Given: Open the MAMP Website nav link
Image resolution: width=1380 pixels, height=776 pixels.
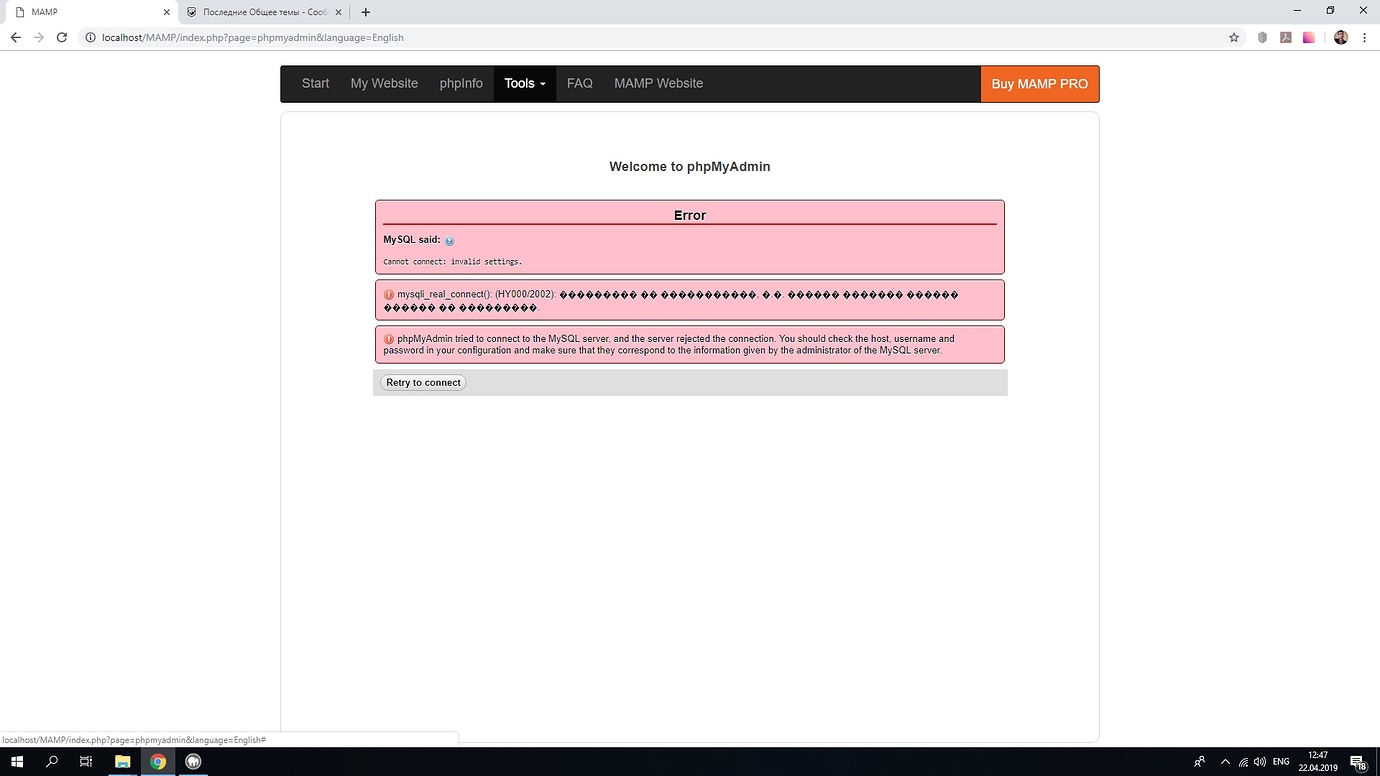Looking at the screenshot, I should (658, 84).
